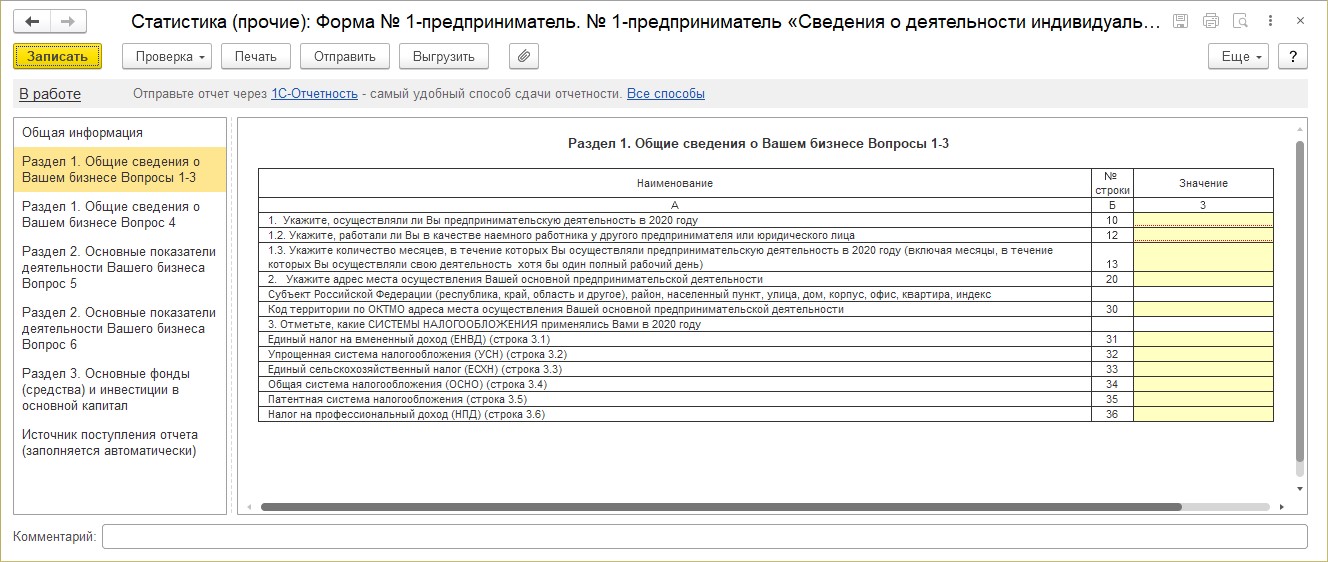Click value cell for row 10
This screenshot has height=562, width=1328.
[x=1203, y=220]
